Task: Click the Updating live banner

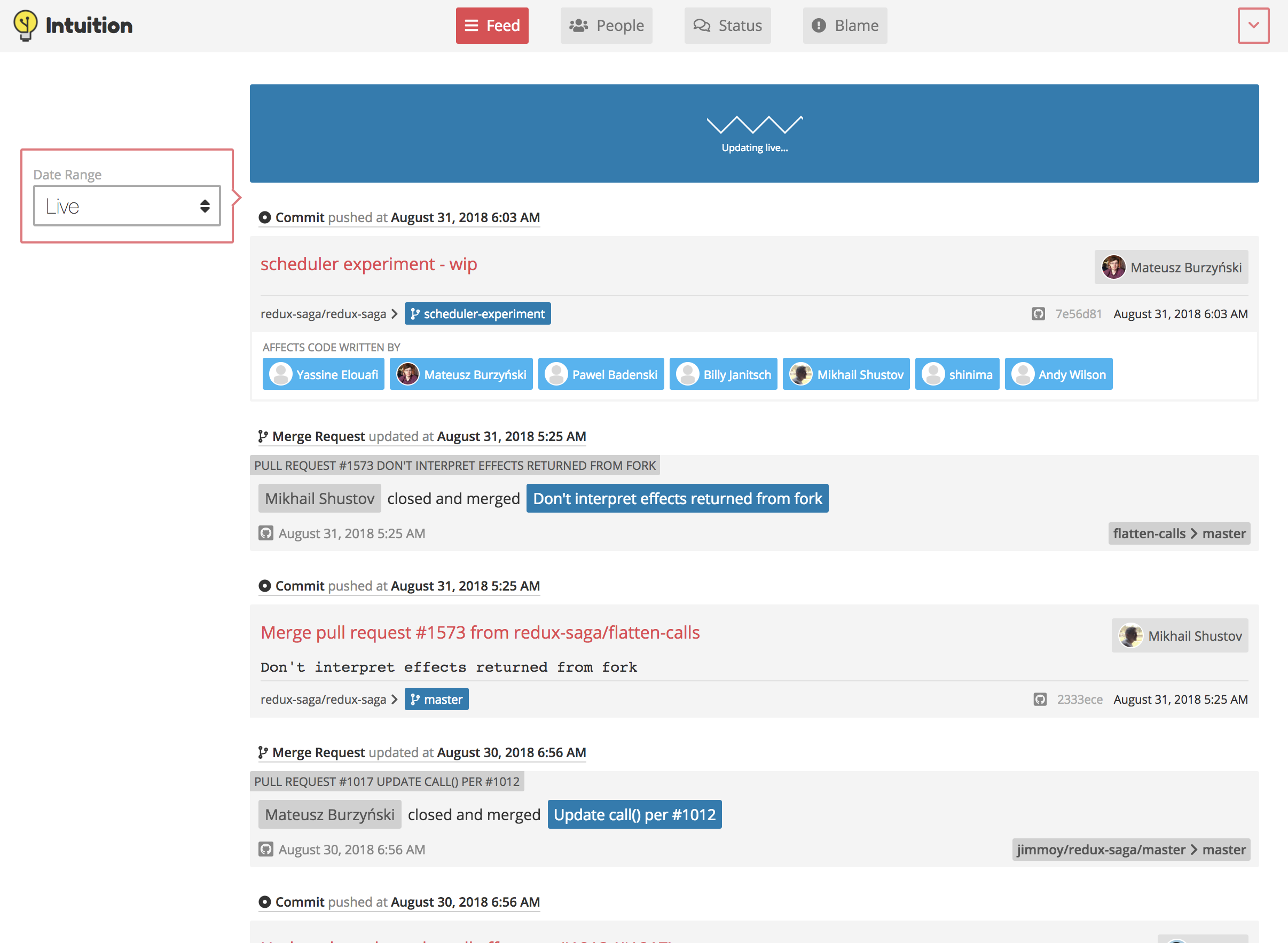Action: click(x=753, y=133)
